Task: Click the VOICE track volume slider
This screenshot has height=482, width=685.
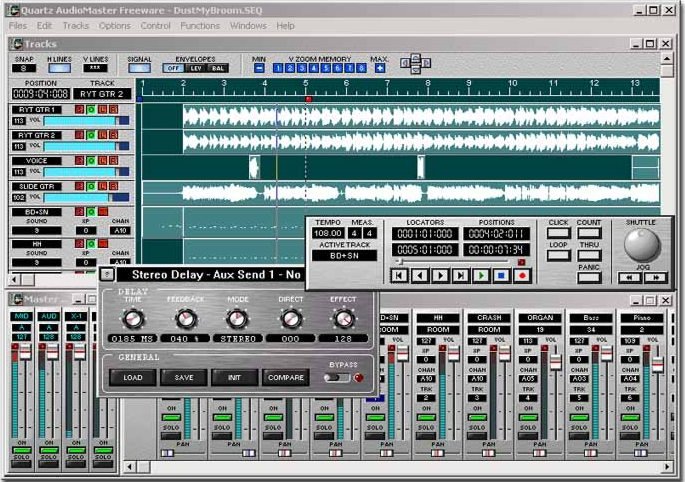Action: pos(86,172)
